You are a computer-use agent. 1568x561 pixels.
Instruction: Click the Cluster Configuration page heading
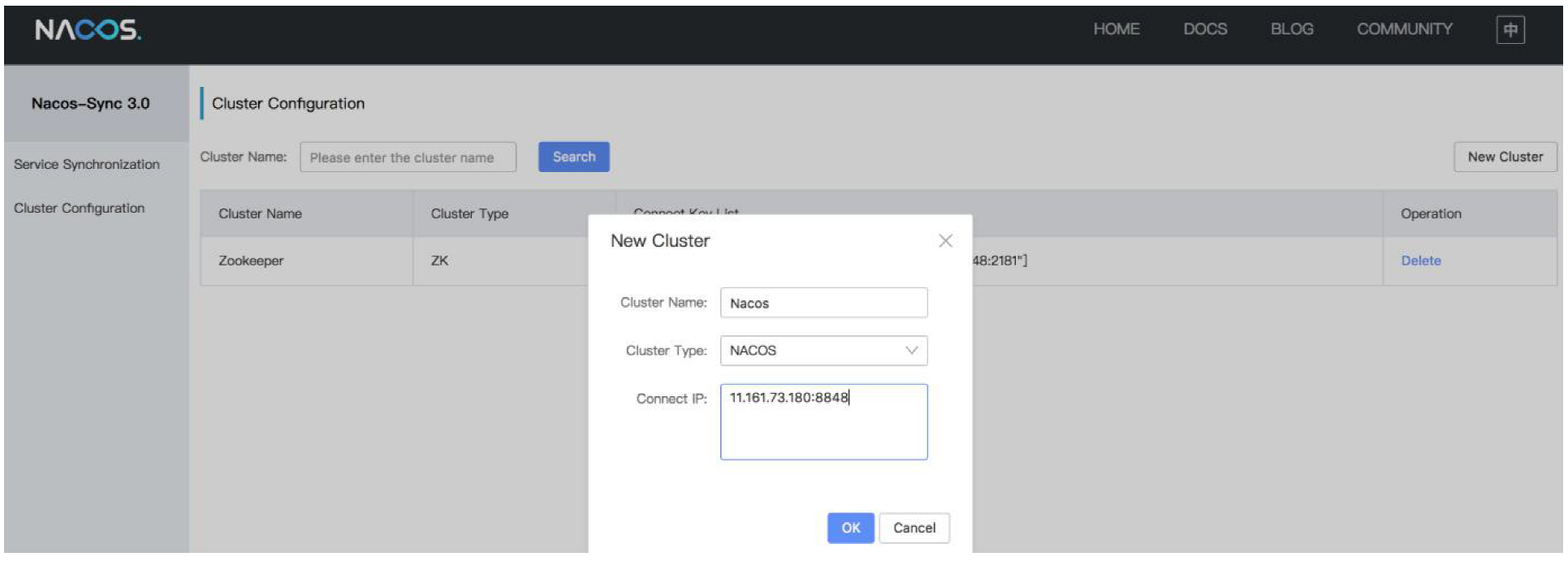pos(288,103)
